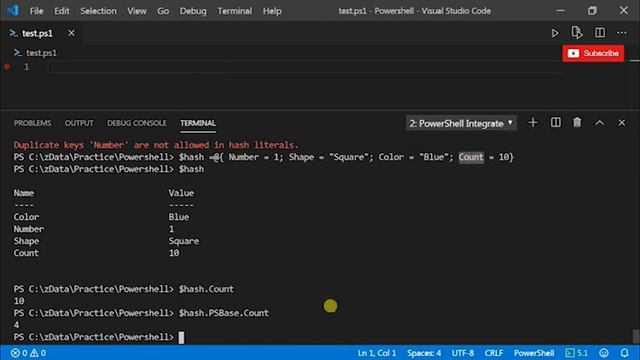Click the highlighted Count word in terminal
This screenshot has height=360, width=640.
click(x=471, y=157)
